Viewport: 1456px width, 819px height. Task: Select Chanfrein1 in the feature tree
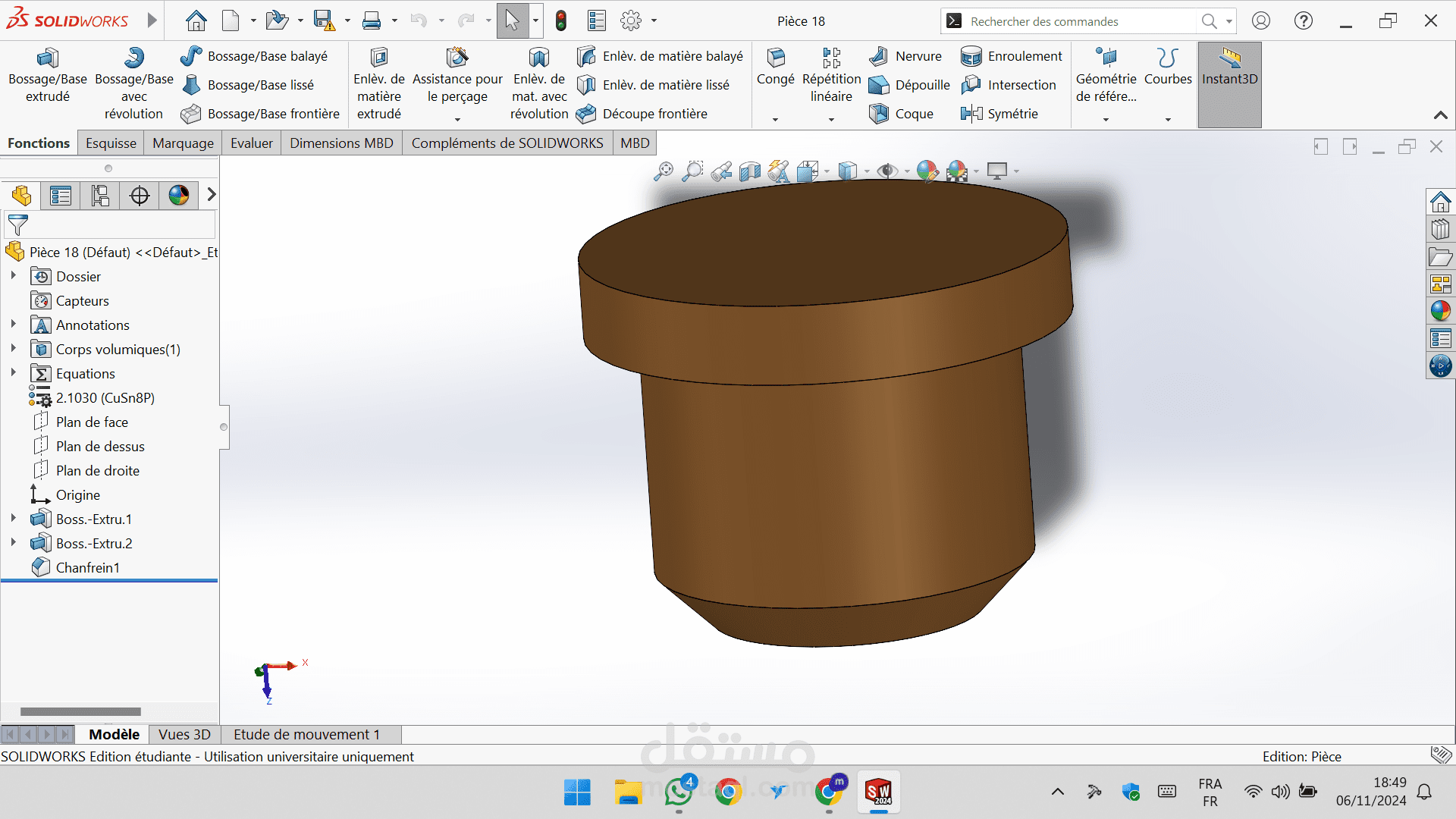87,567
